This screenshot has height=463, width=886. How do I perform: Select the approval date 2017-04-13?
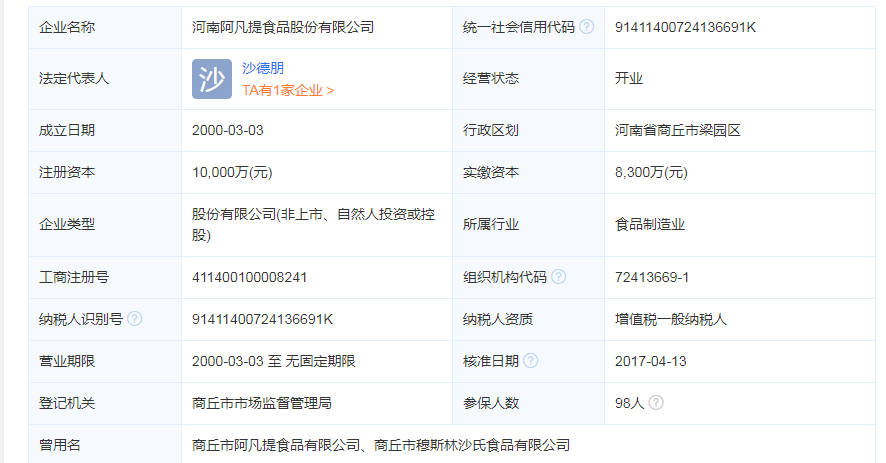(x=650, y=361)
